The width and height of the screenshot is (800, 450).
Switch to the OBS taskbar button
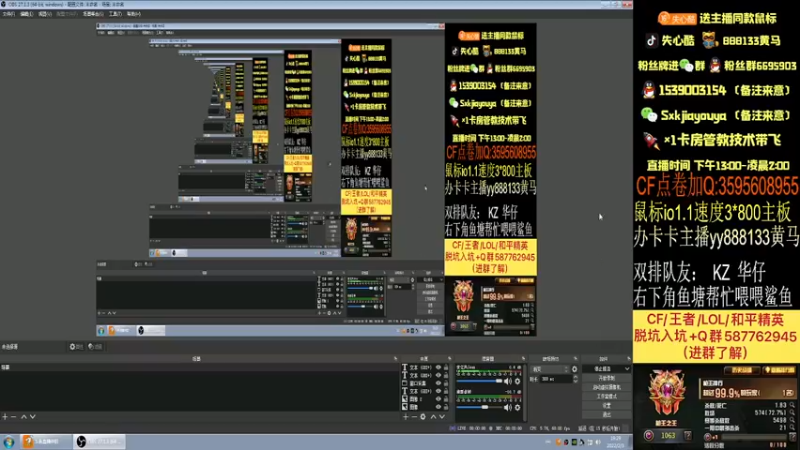point(99,442)
